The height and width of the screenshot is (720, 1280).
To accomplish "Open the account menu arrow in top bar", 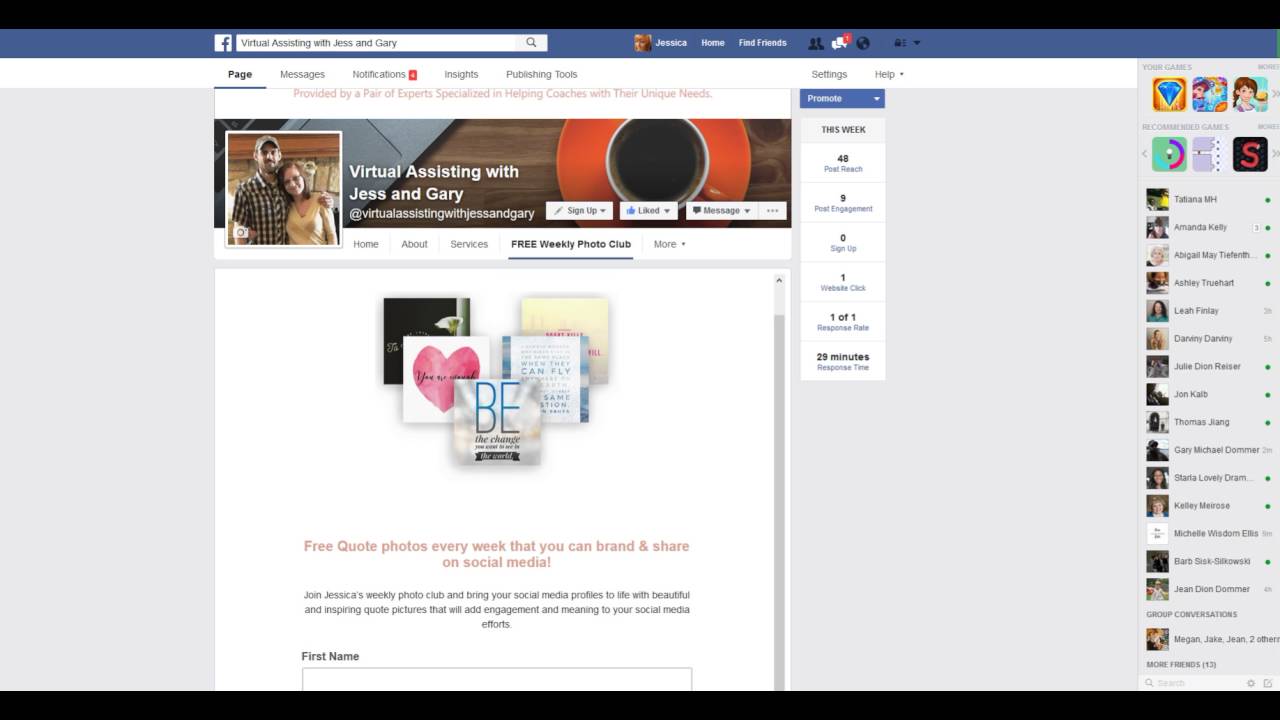I will (x=917, y=43).
